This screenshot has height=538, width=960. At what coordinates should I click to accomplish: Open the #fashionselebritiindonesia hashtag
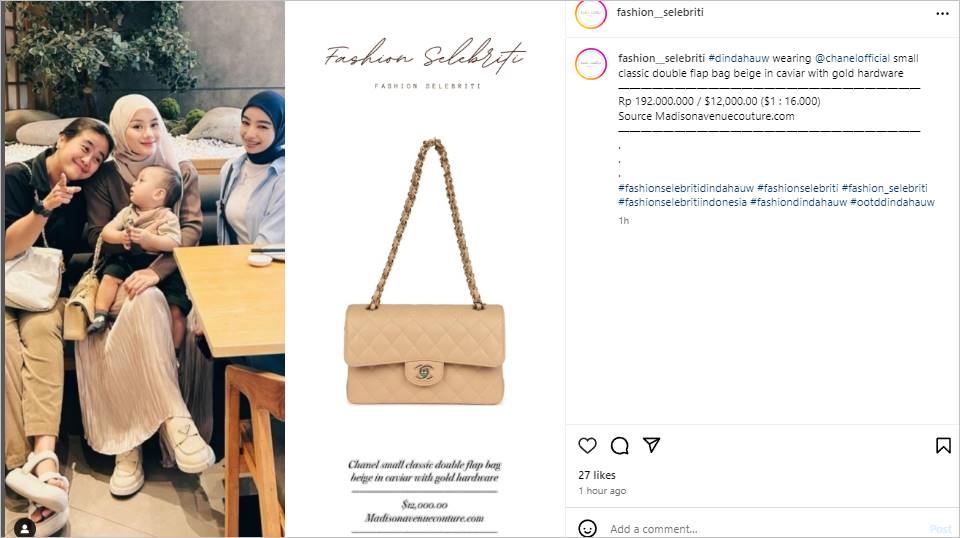(682, 202)
